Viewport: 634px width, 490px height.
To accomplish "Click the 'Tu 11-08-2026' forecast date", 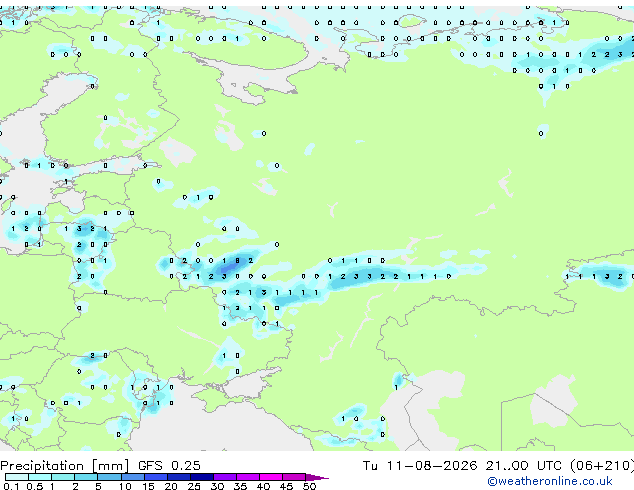I will tap(420, 466).
